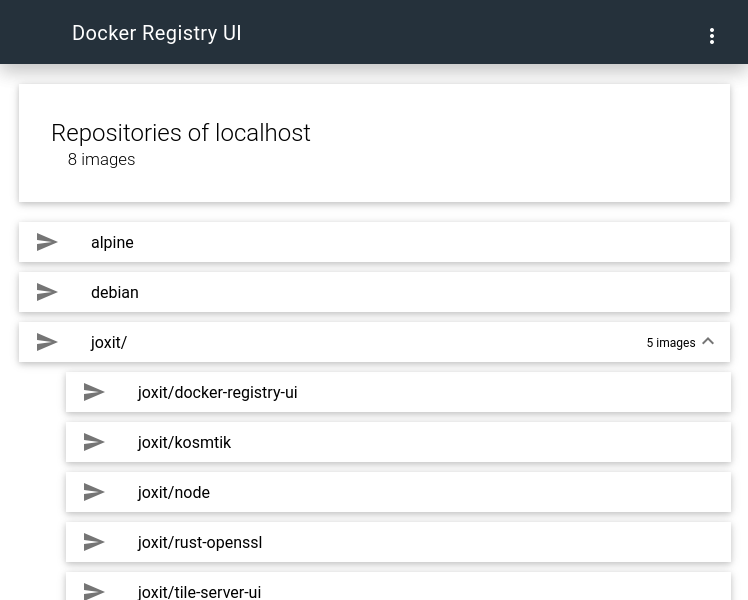Select the joxit/kosmtik image
748x600 pixels.
pyautogui.click(x=184, y=442)
